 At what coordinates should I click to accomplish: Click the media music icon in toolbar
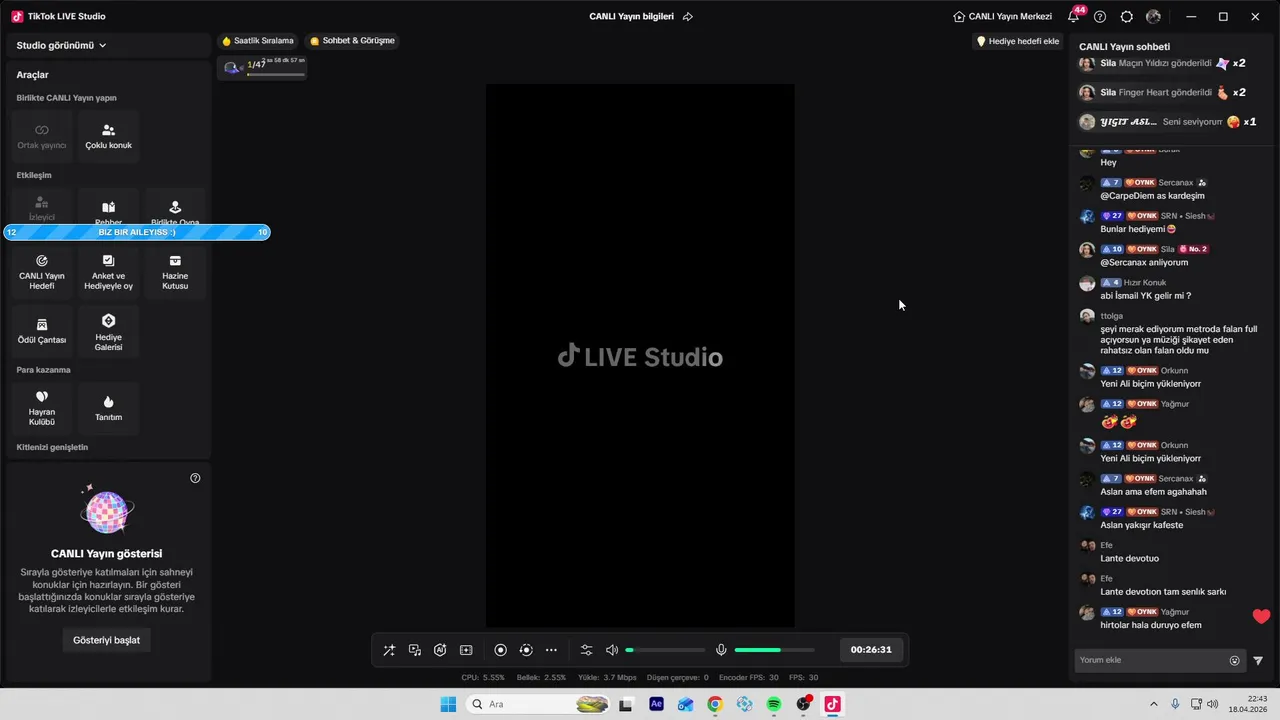[x=415, y=650]
